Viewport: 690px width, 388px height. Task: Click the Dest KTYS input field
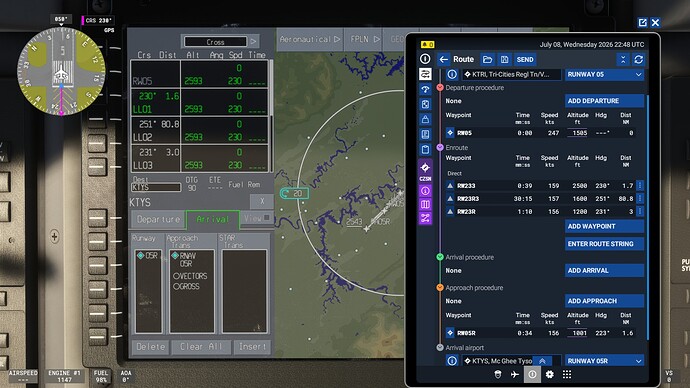click(156, 187)
